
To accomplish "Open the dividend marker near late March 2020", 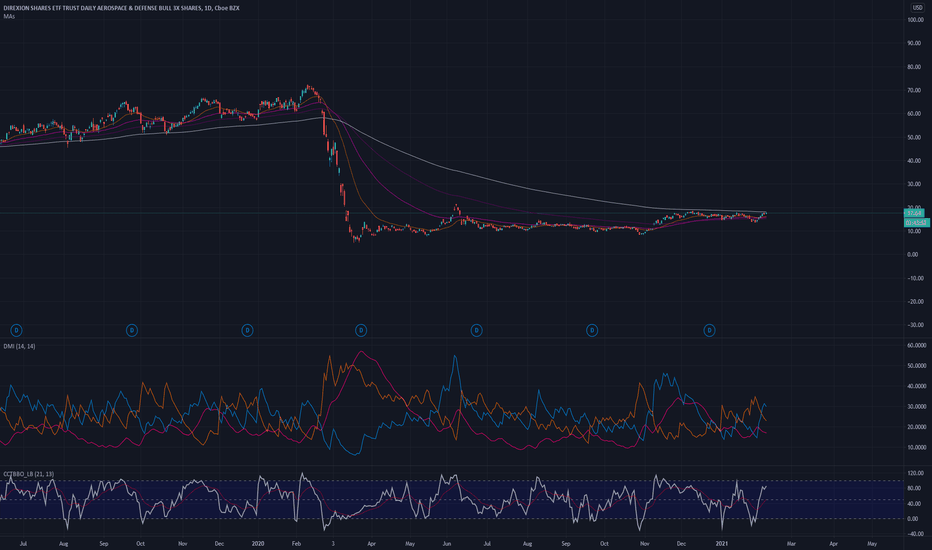I will (x=361, y=330).
